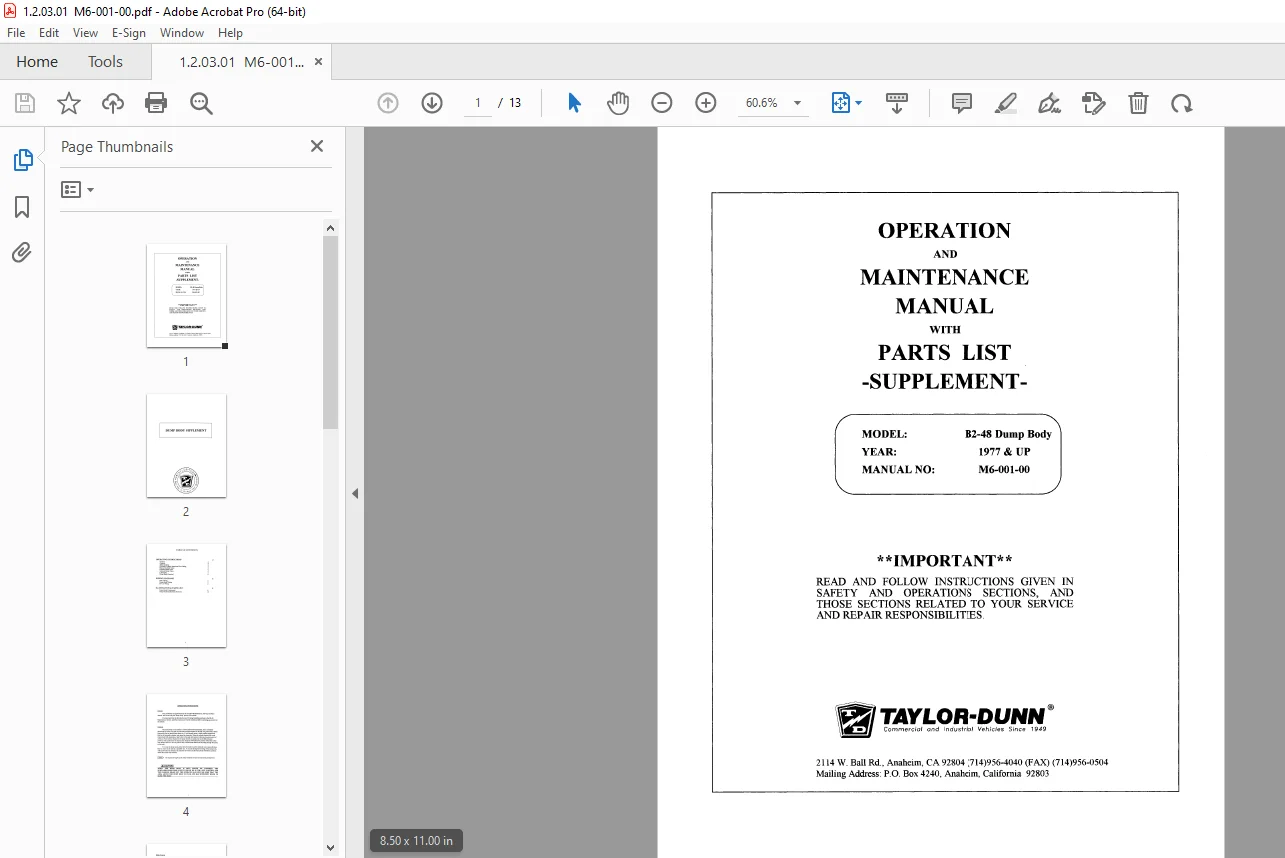Open Page Thumbnails sidebar icon
Image resolution: width=1285 pixels, height=858 pixels.
pyautogui.click(x=22, y=160)
